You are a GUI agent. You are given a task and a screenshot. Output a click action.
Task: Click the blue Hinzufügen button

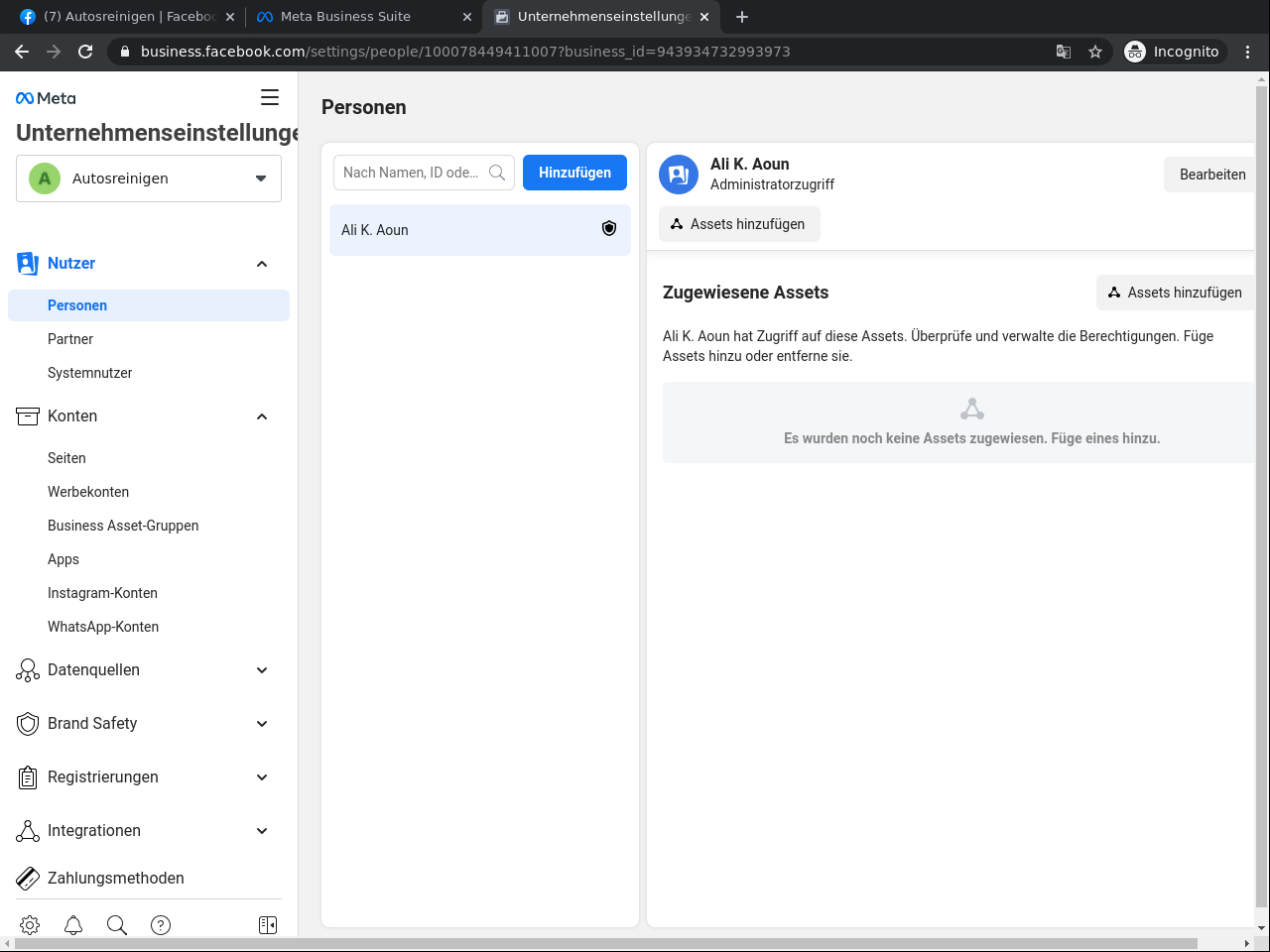pyautogui.click(x=574, y=173)
